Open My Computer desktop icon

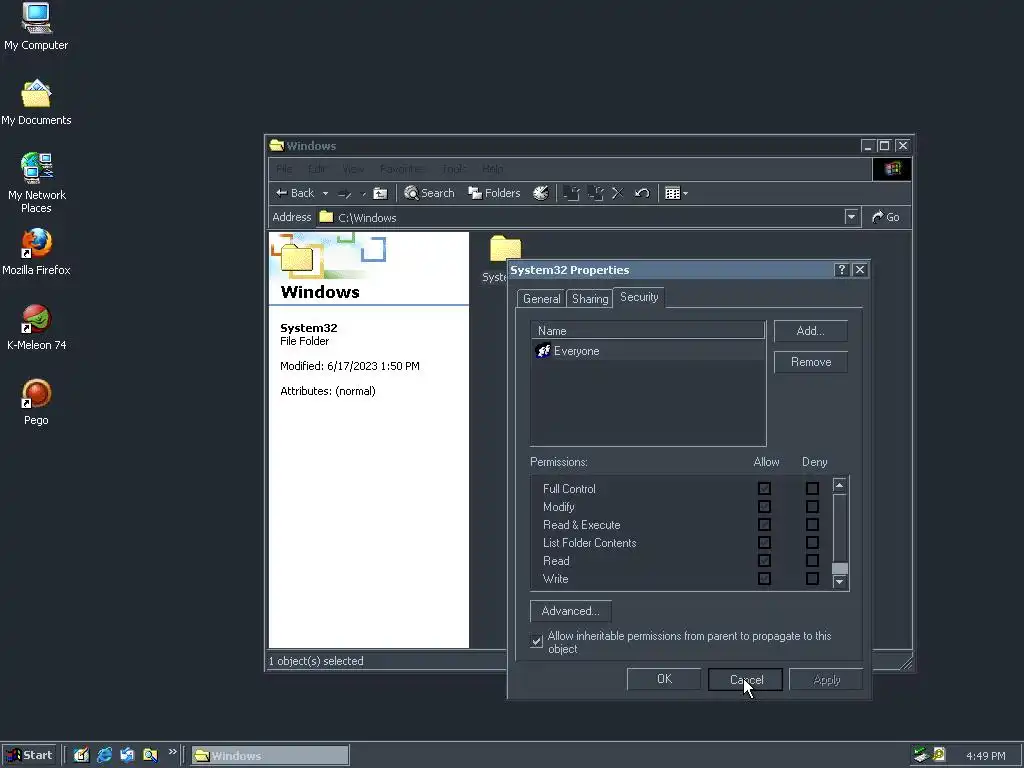click(36, 26)
